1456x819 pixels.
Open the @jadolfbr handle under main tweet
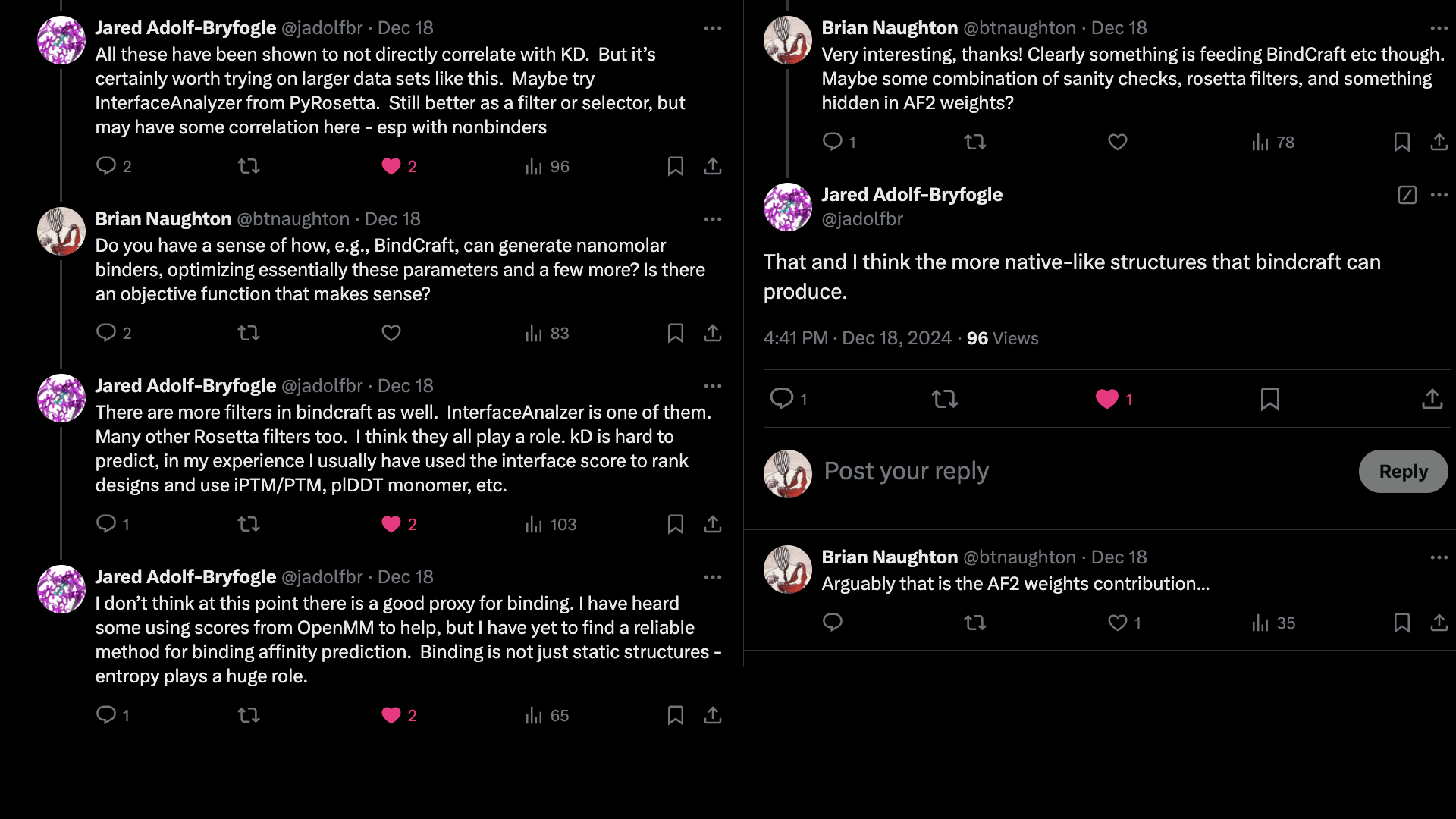tap(862, 219)
